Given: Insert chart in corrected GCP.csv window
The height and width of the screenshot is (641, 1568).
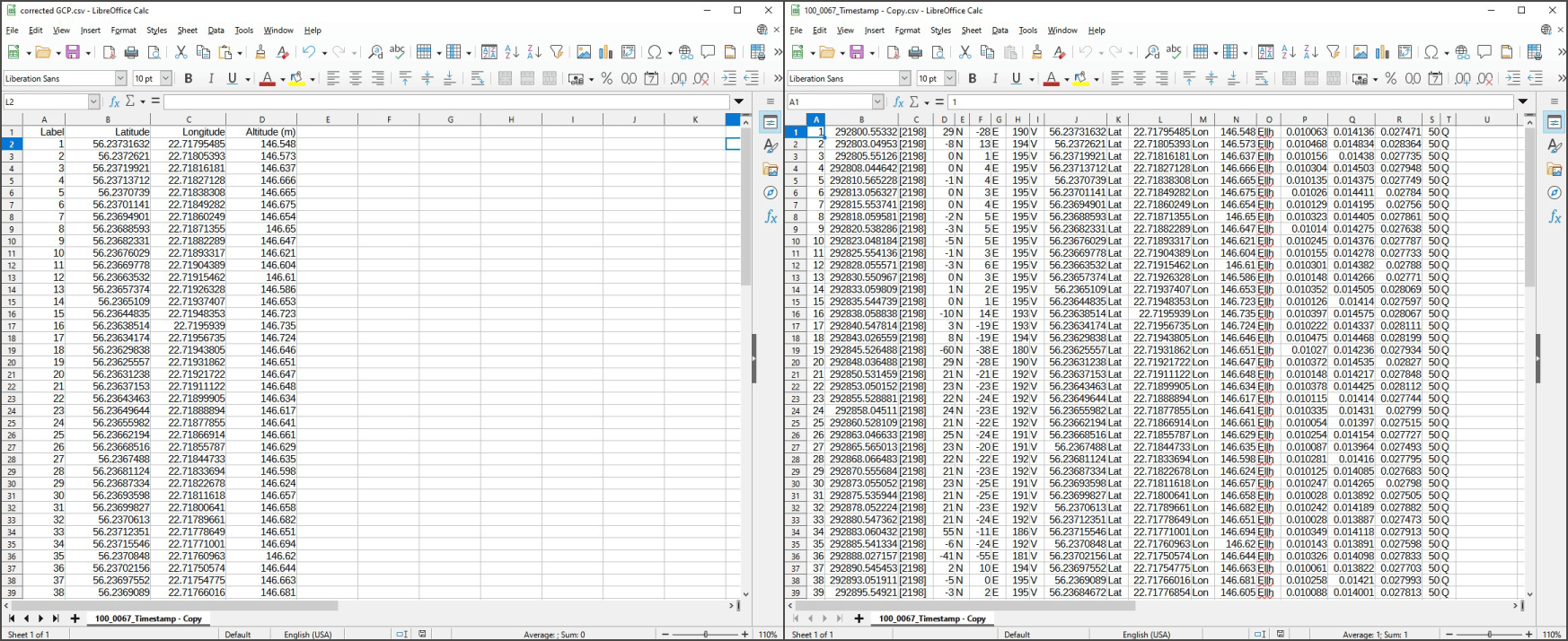Looking at the screenshot, I should click(606, 52).
